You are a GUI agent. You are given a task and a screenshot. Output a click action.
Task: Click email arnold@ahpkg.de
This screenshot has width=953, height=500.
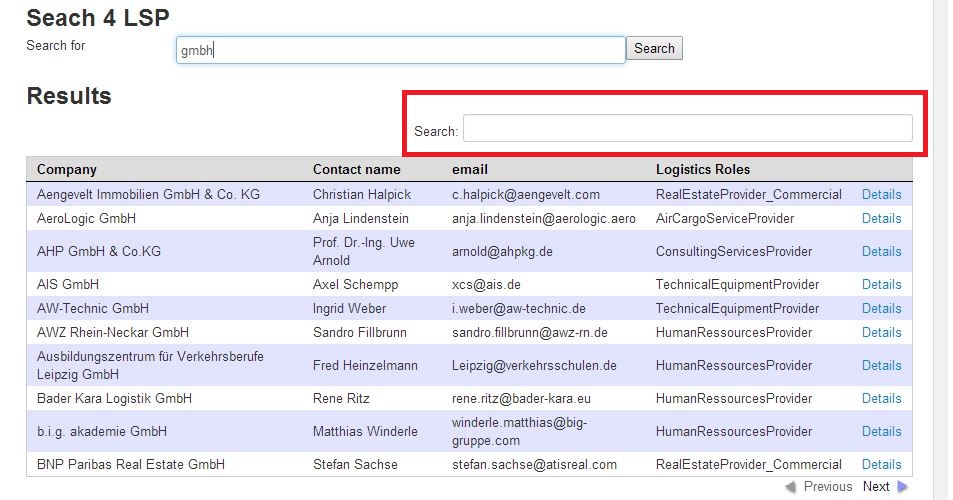pos(502,251)
